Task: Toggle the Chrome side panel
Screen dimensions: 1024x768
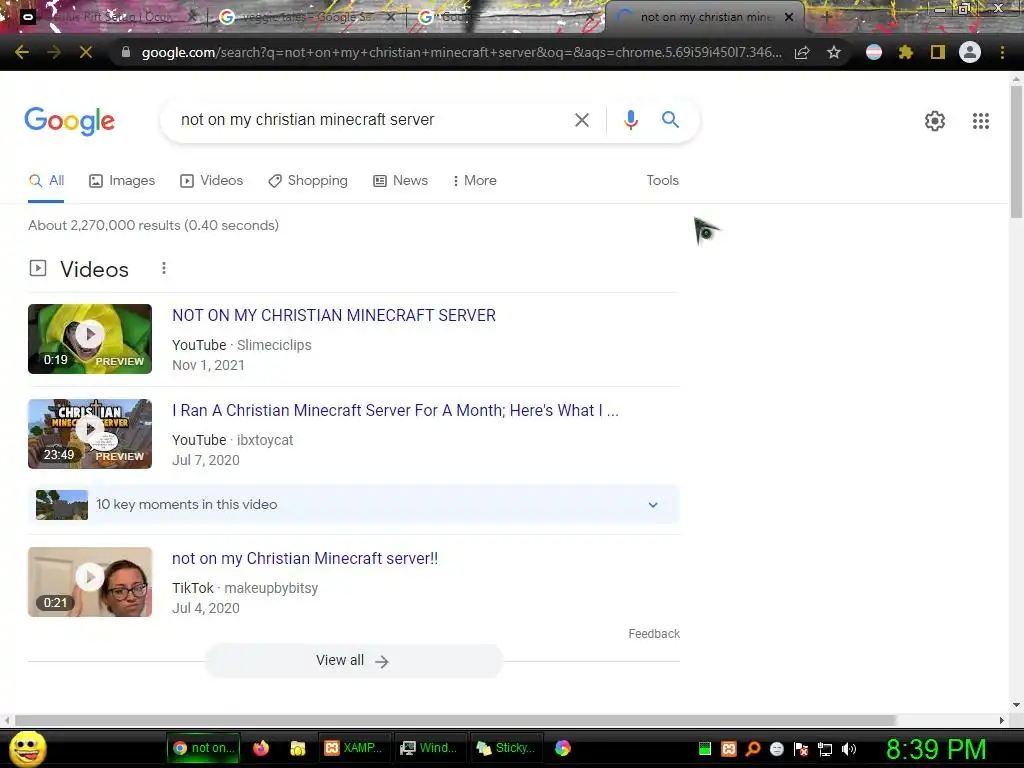Action: tap(938, 52)
